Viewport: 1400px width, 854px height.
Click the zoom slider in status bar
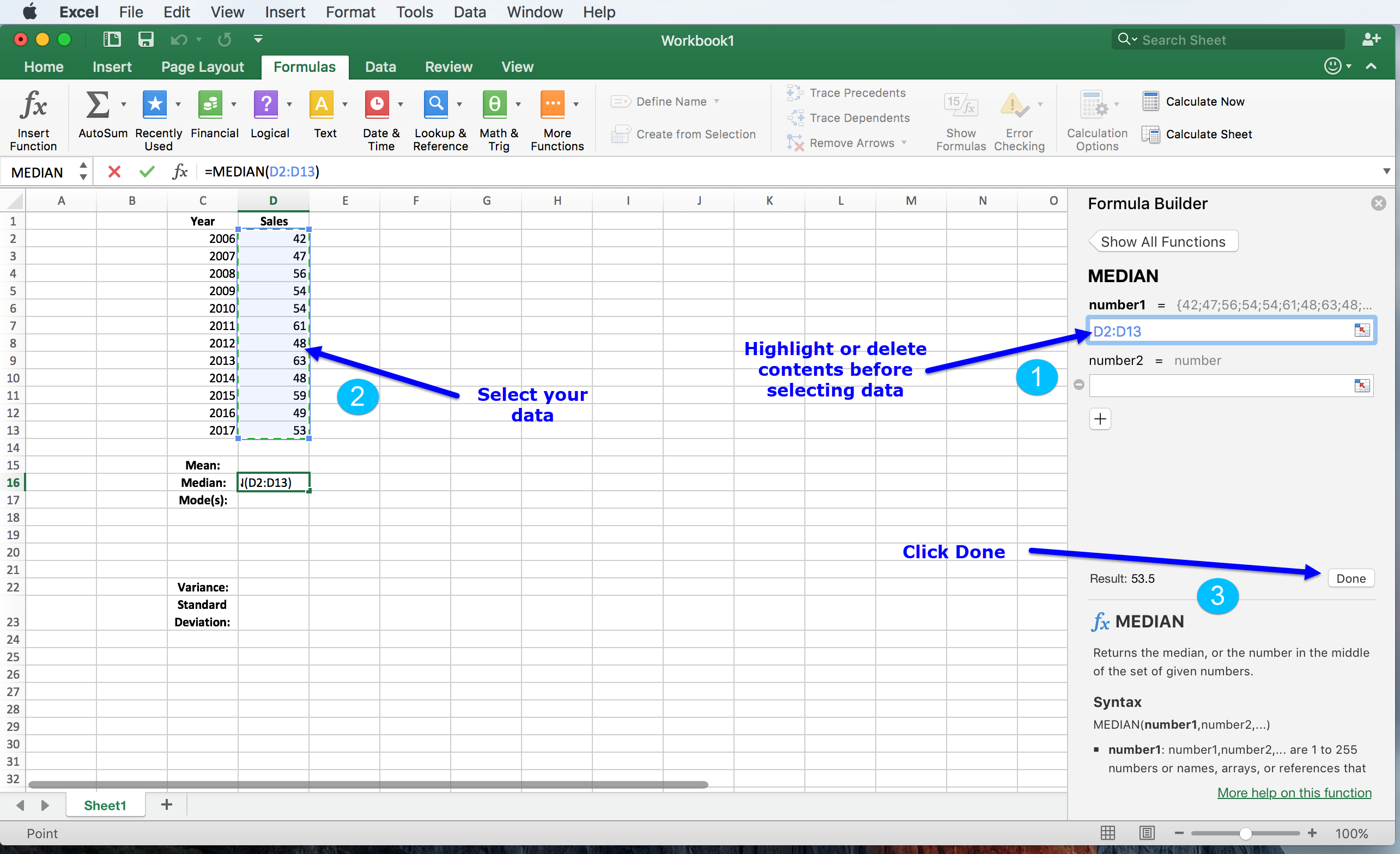1245,833
